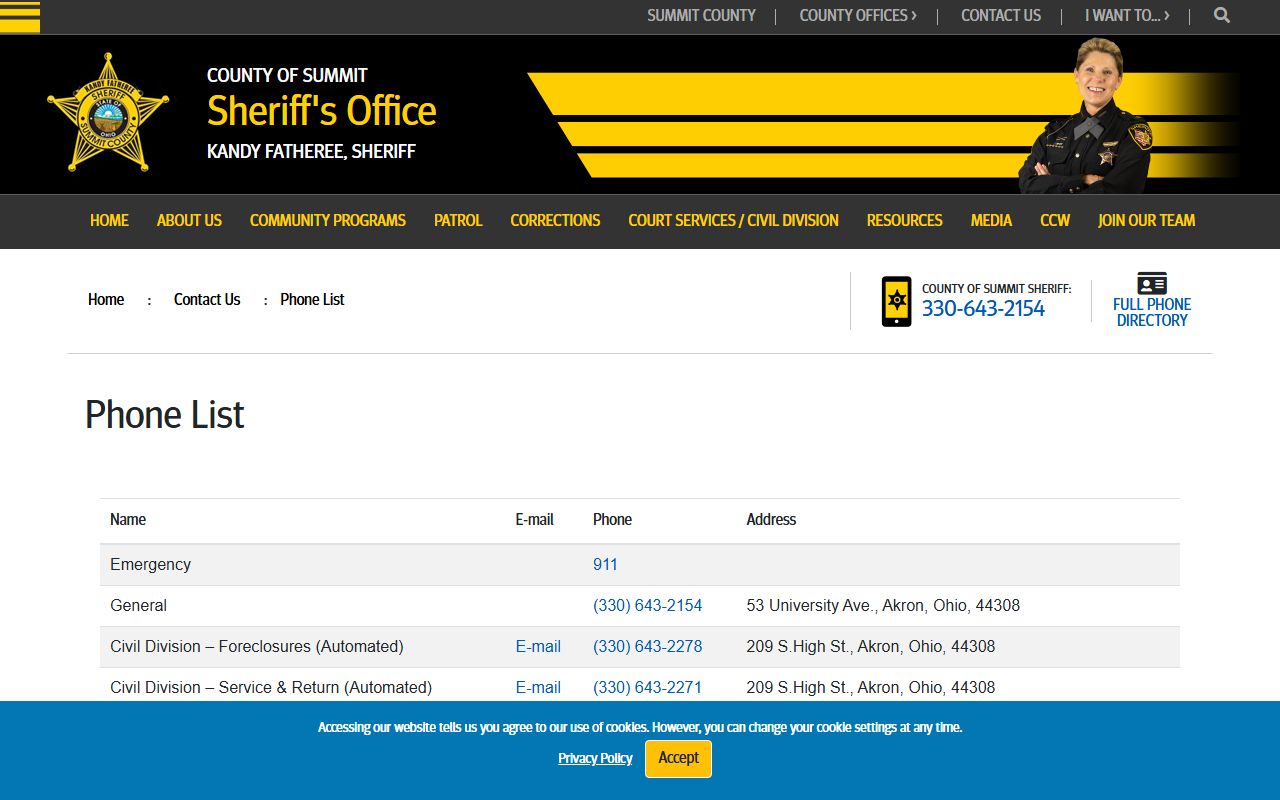Viewport: 1280px width, 800px height.
Task: Select Civil Division – Service & Return text
Action: [271, 687]
